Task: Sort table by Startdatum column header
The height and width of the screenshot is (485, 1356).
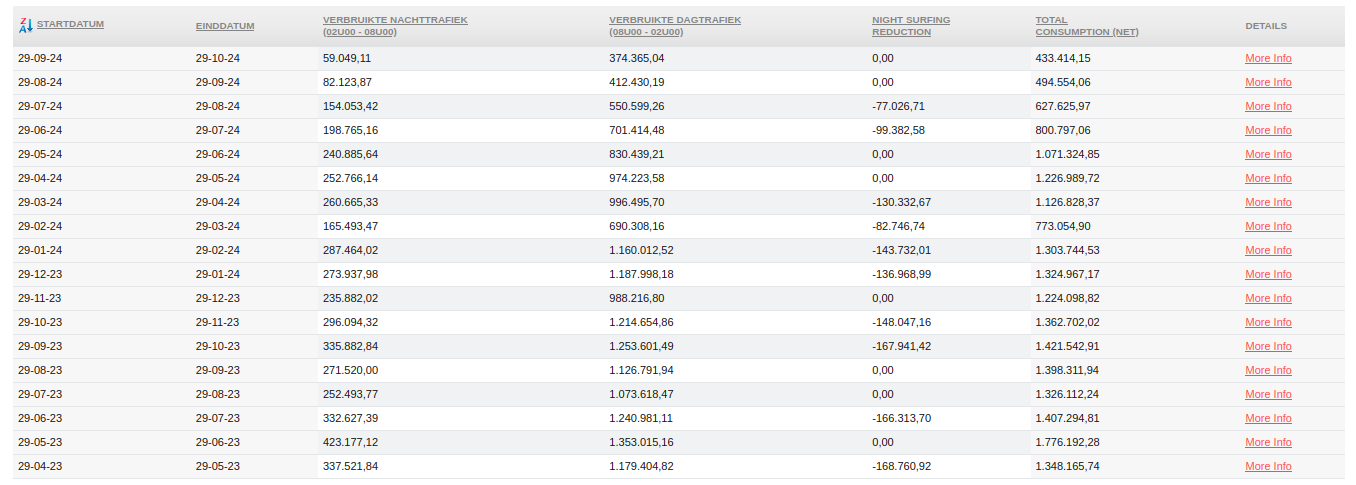Action: click(x=70, y=24)
